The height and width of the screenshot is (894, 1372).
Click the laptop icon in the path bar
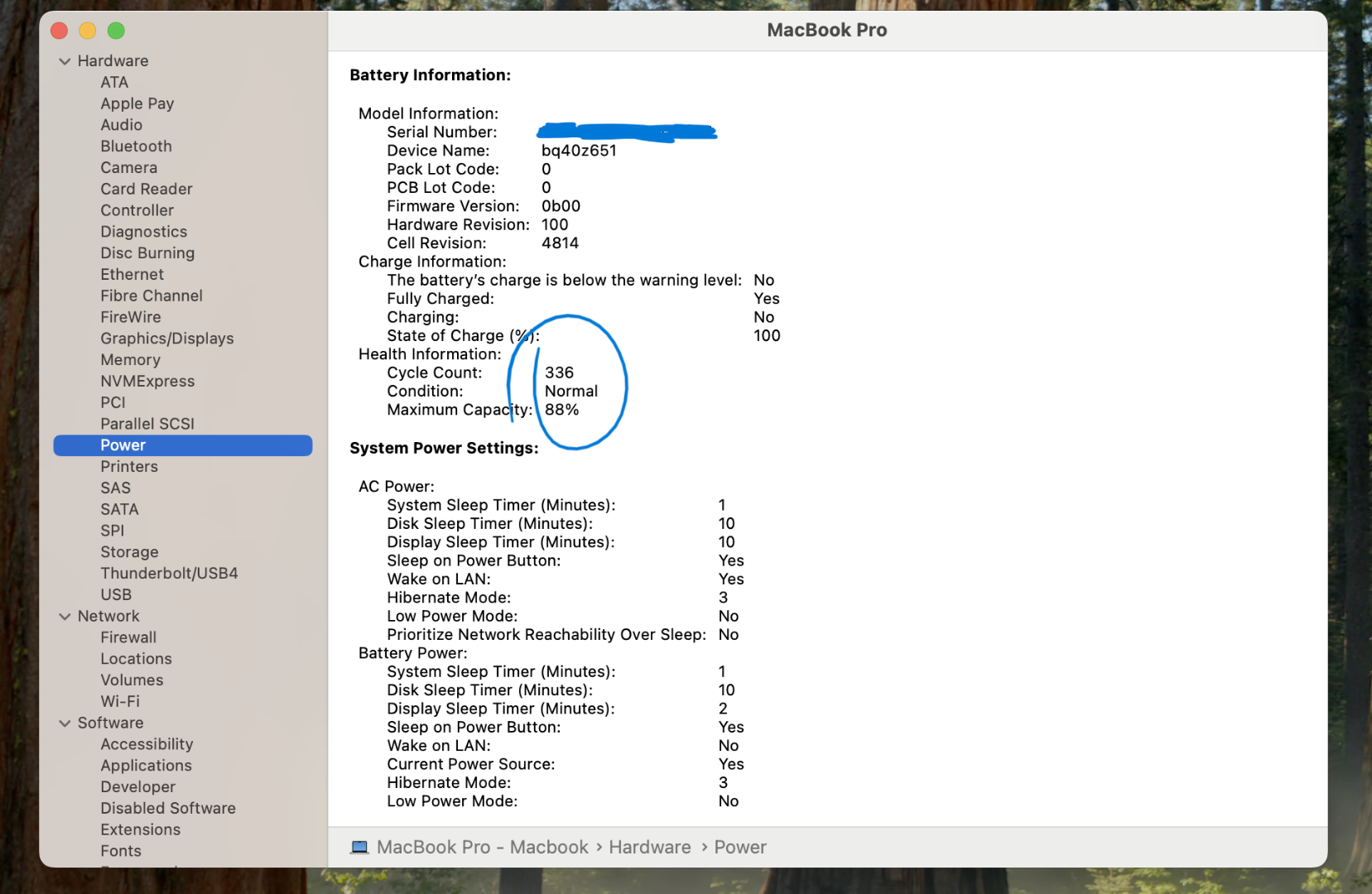tap(359, 847)
